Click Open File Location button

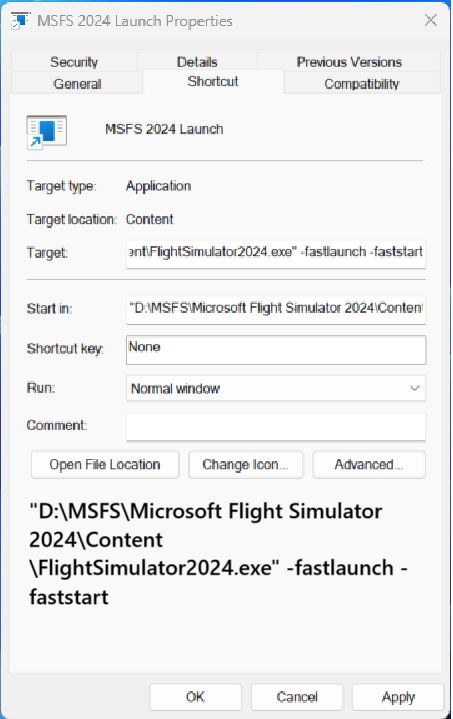[105, 465]
